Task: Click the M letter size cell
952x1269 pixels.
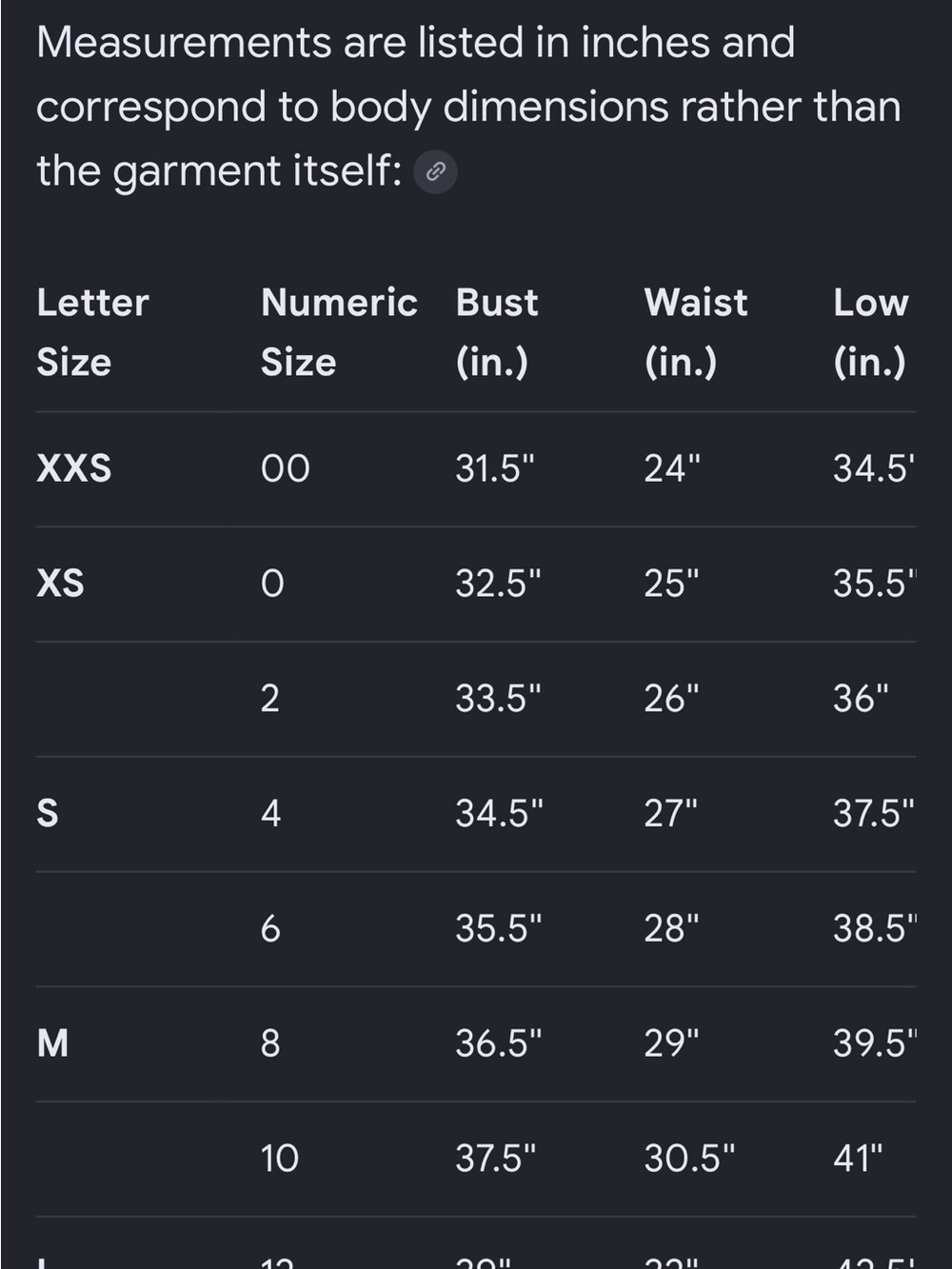Action: 52,1043
